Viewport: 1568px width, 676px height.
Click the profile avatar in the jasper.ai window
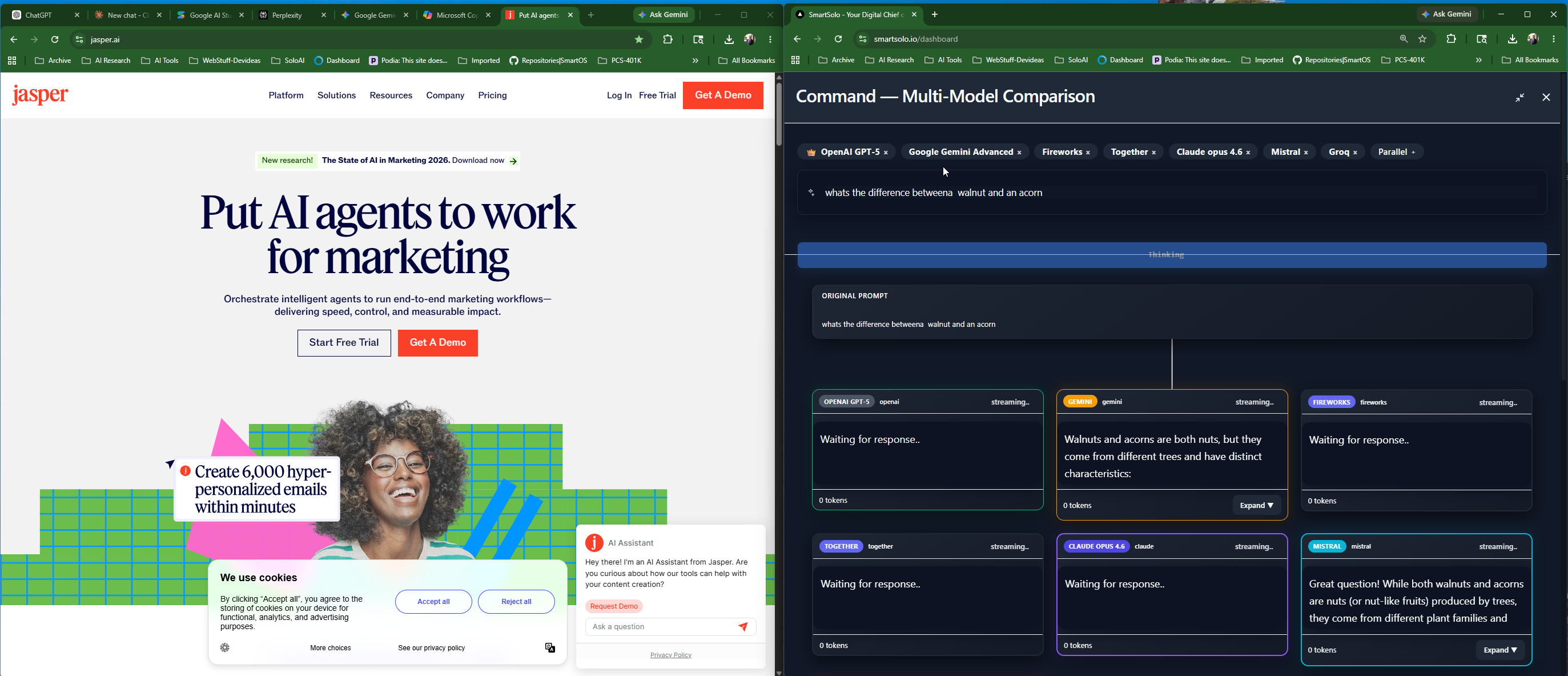pos(749,39)
